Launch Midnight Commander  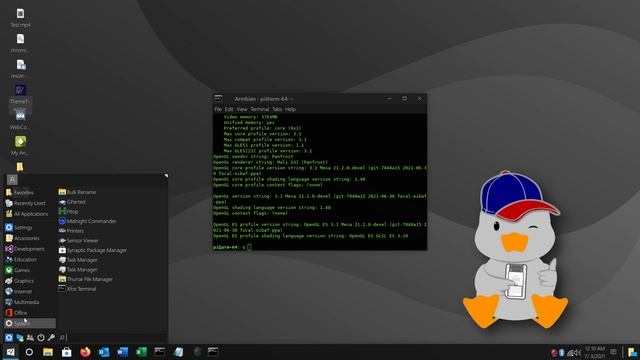[x=87, y=221]
